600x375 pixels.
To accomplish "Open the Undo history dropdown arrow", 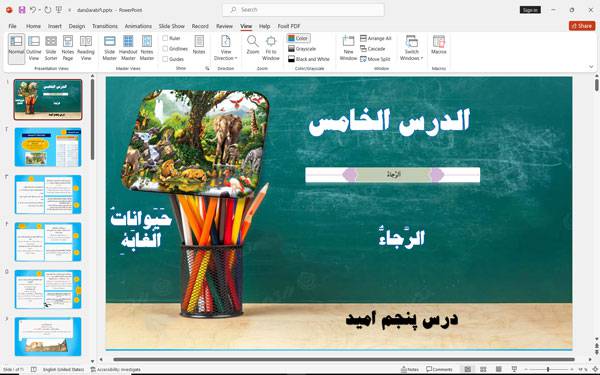I will pyautogui.click(x=39, y=10).
